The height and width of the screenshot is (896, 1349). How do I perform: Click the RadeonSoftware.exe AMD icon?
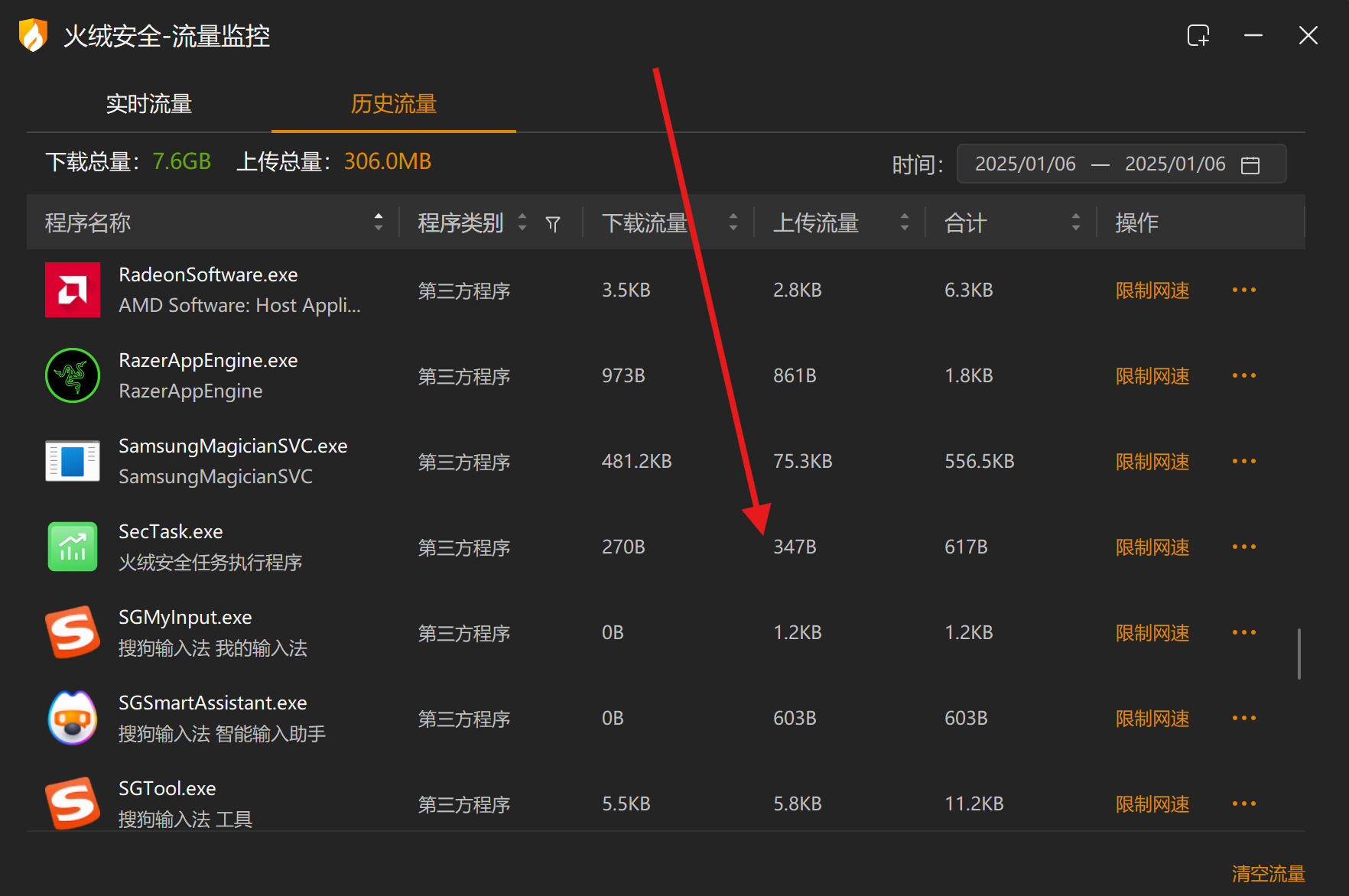(x=73, y=290)
